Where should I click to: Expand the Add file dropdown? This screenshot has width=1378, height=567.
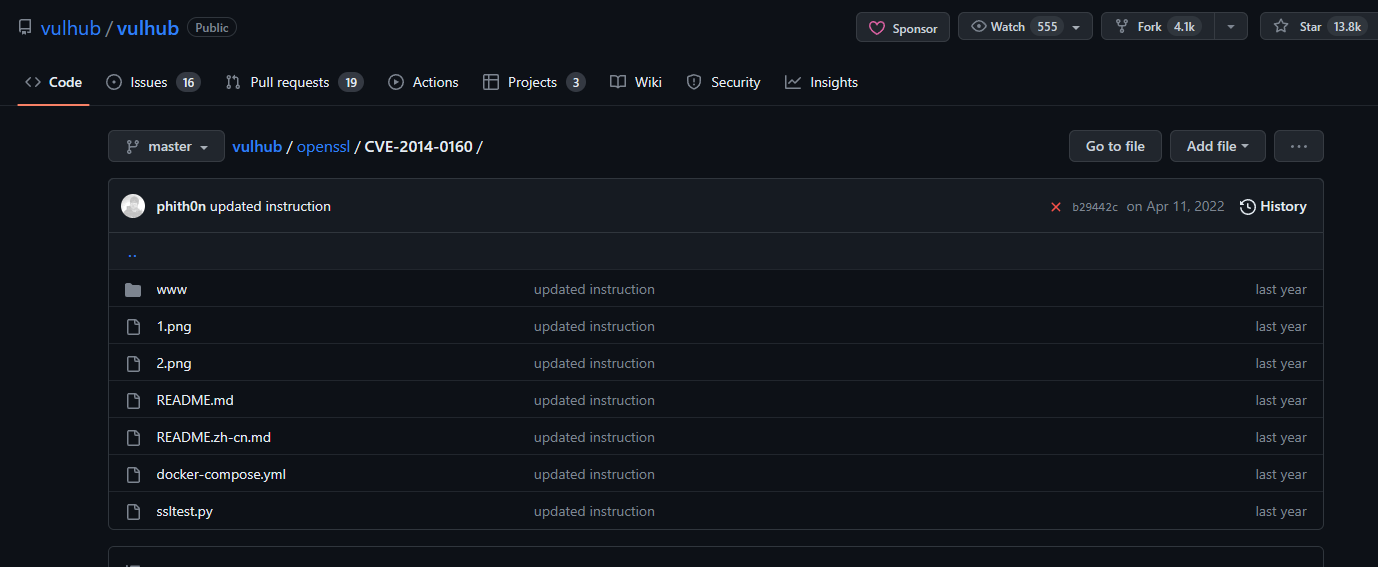pos(1218,146)
